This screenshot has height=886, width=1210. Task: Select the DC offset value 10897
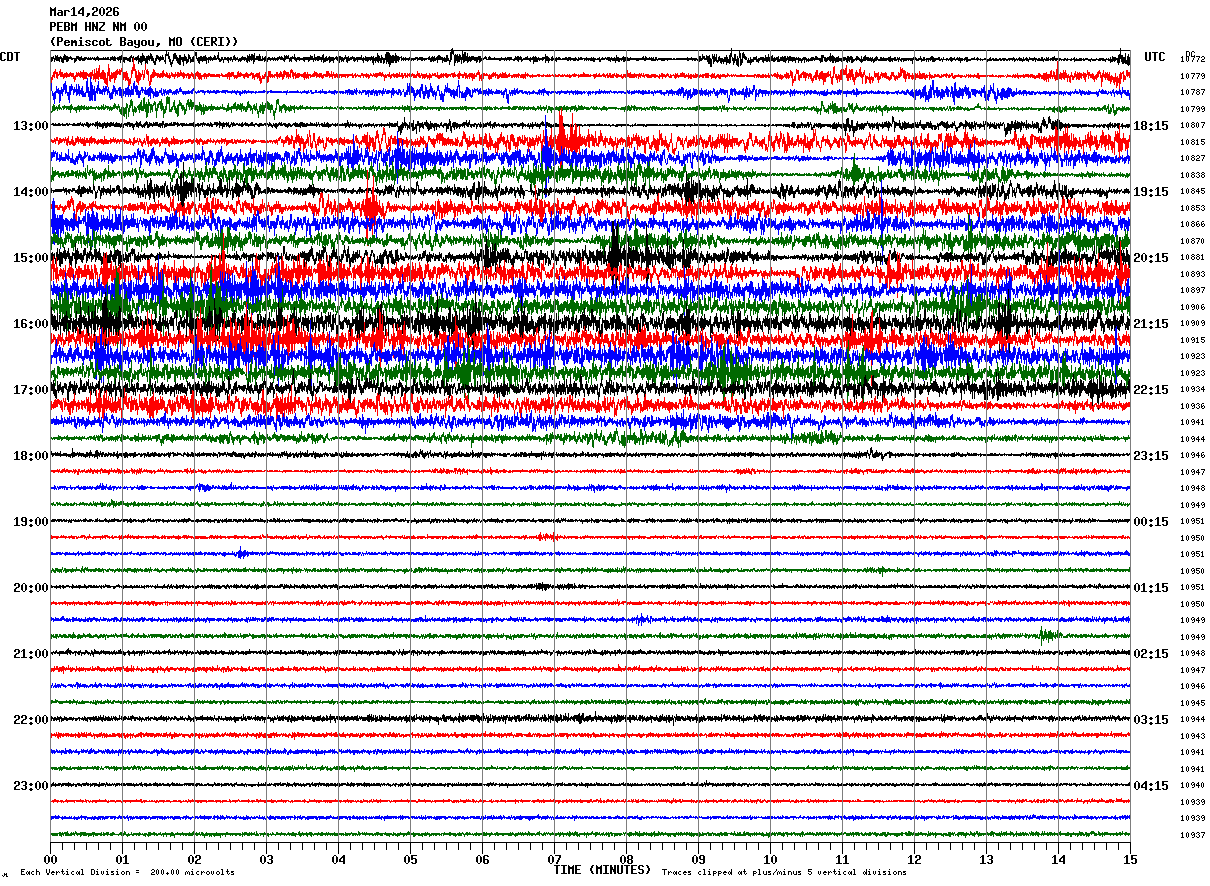click(1192, 290)
